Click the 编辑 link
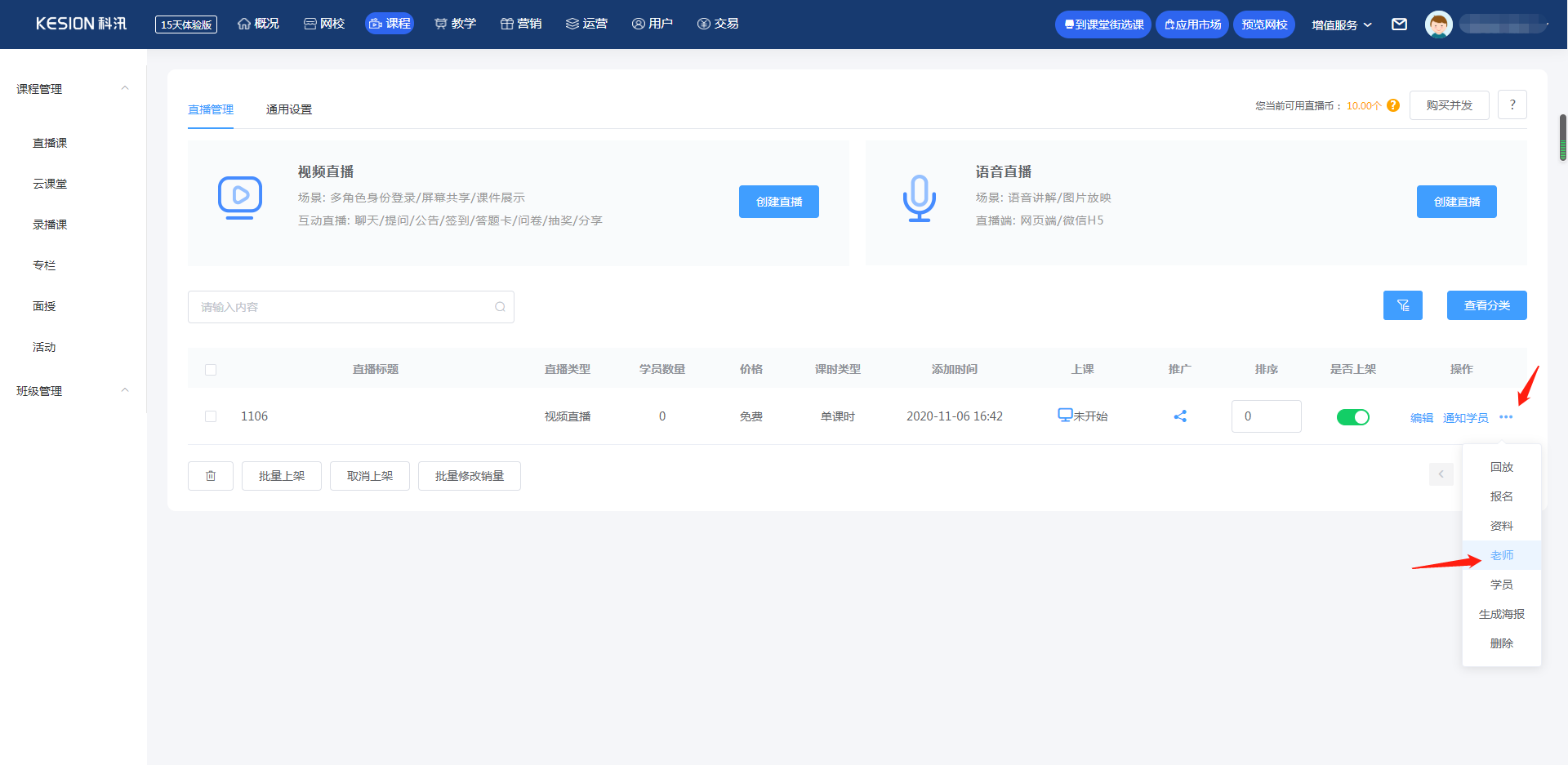 pos(1422,418)
